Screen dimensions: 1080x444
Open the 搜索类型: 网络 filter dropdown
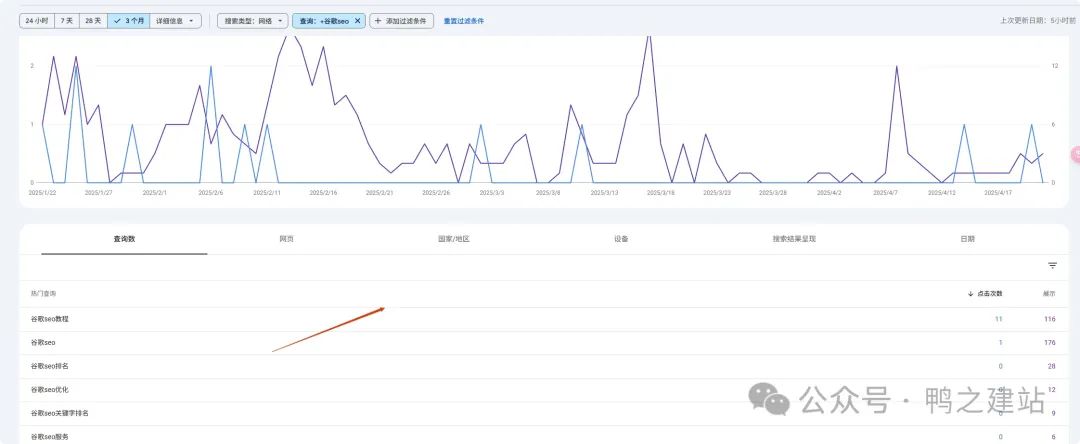253,21
